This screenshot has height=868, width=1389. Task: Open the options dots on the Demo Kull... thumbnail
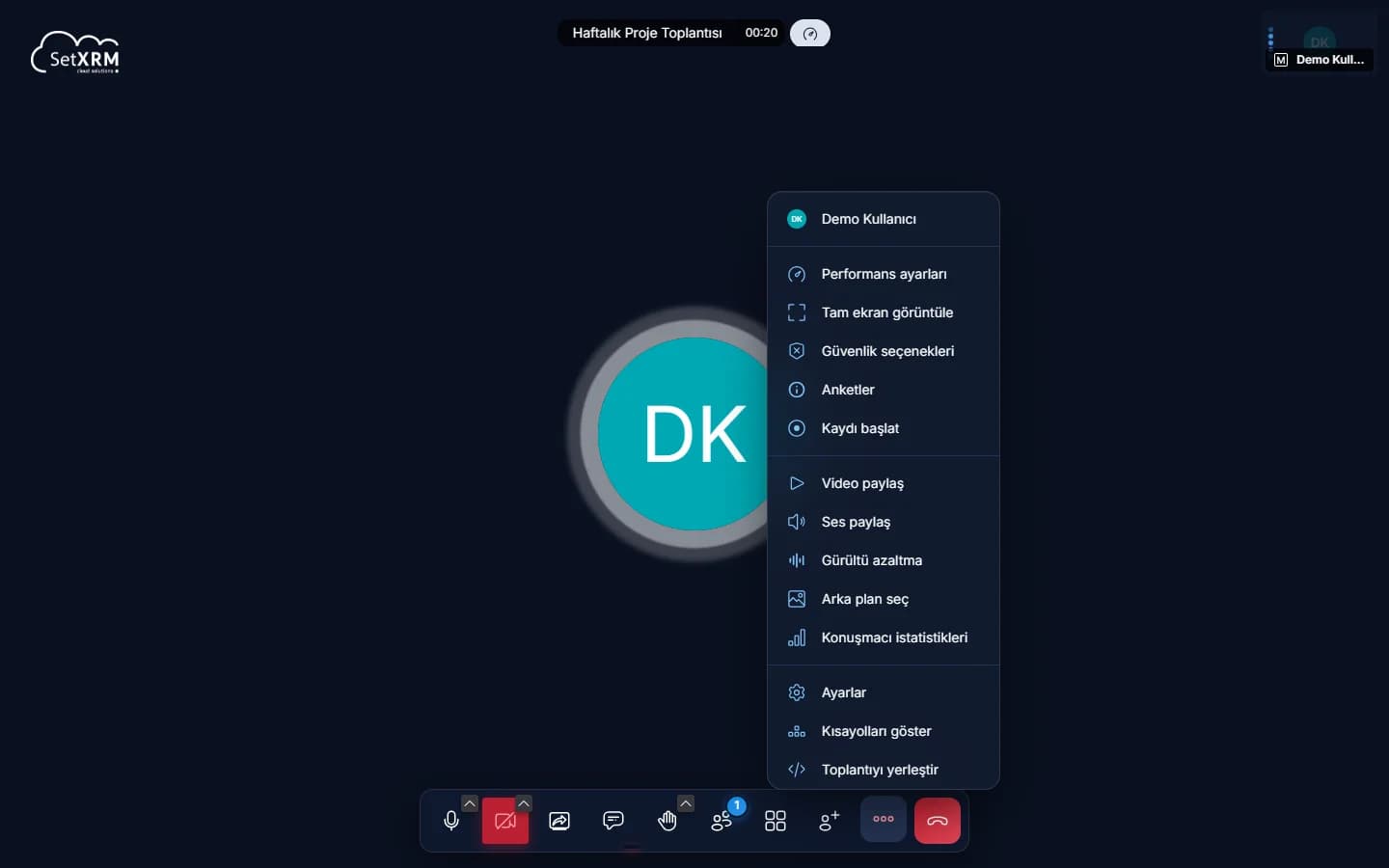coord(1270,39)
